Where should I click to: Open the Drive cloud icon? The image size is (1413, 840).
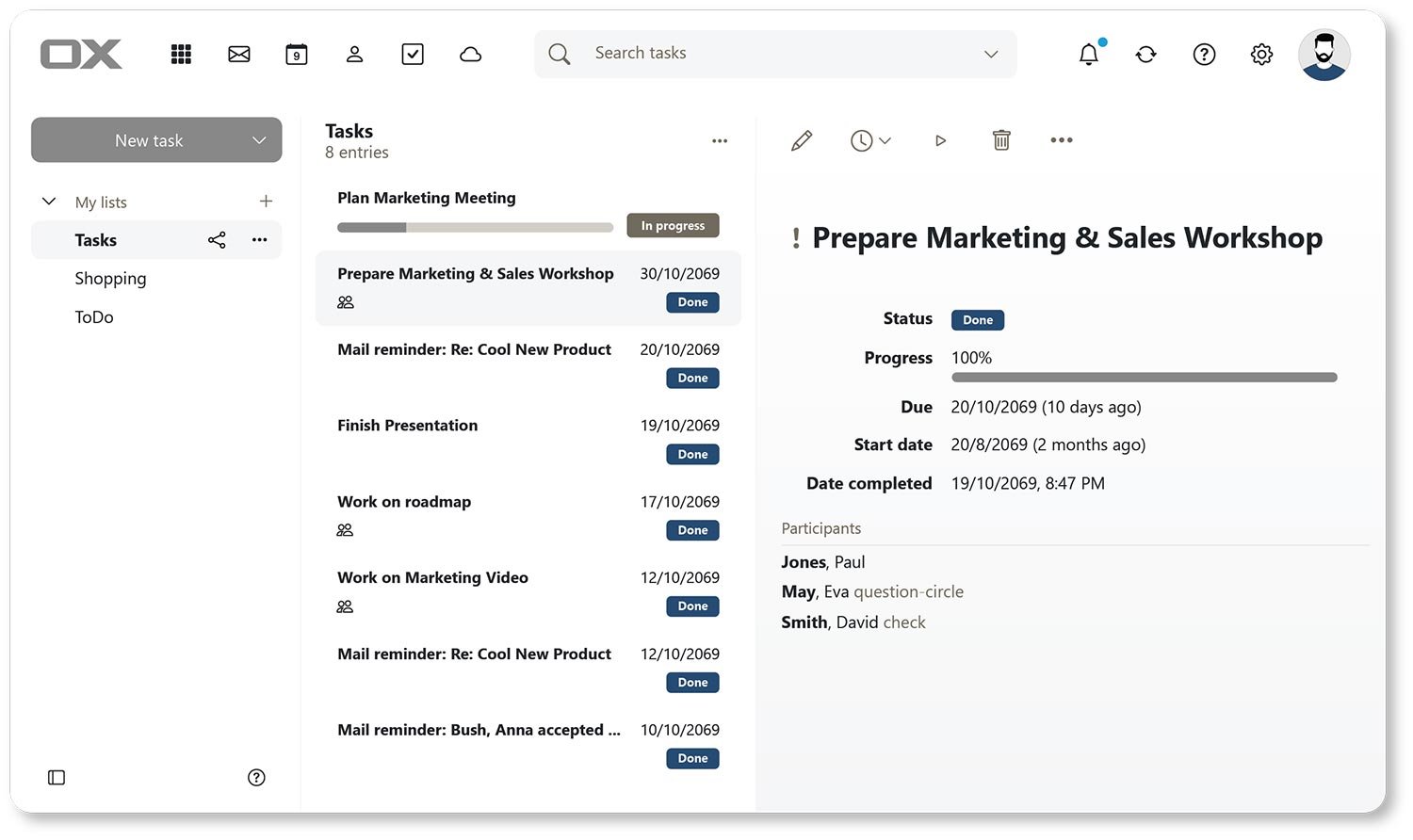[470, 54]
